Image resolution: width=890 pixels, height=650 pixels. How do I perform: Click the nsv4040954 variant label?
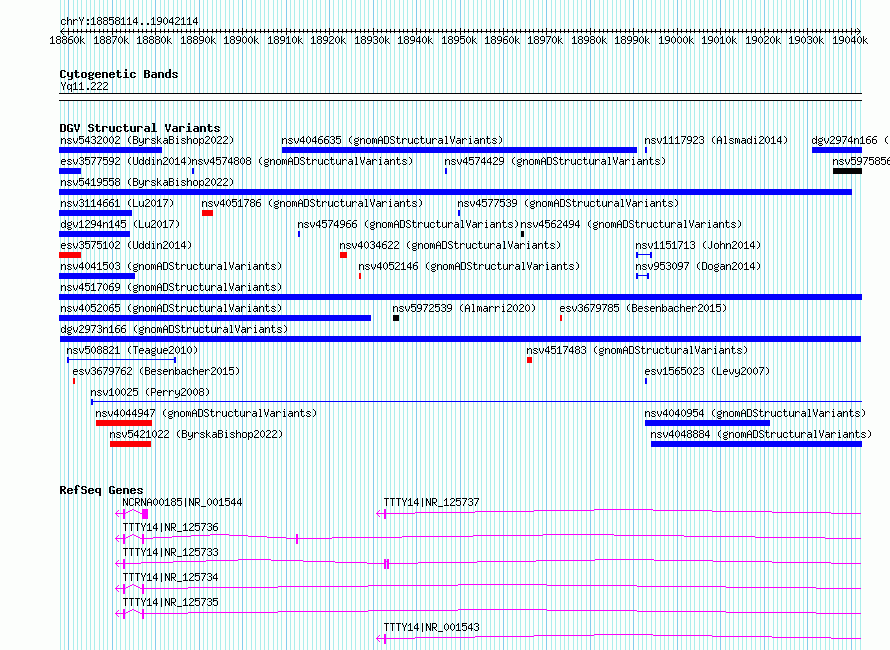[x=755, y=413]
